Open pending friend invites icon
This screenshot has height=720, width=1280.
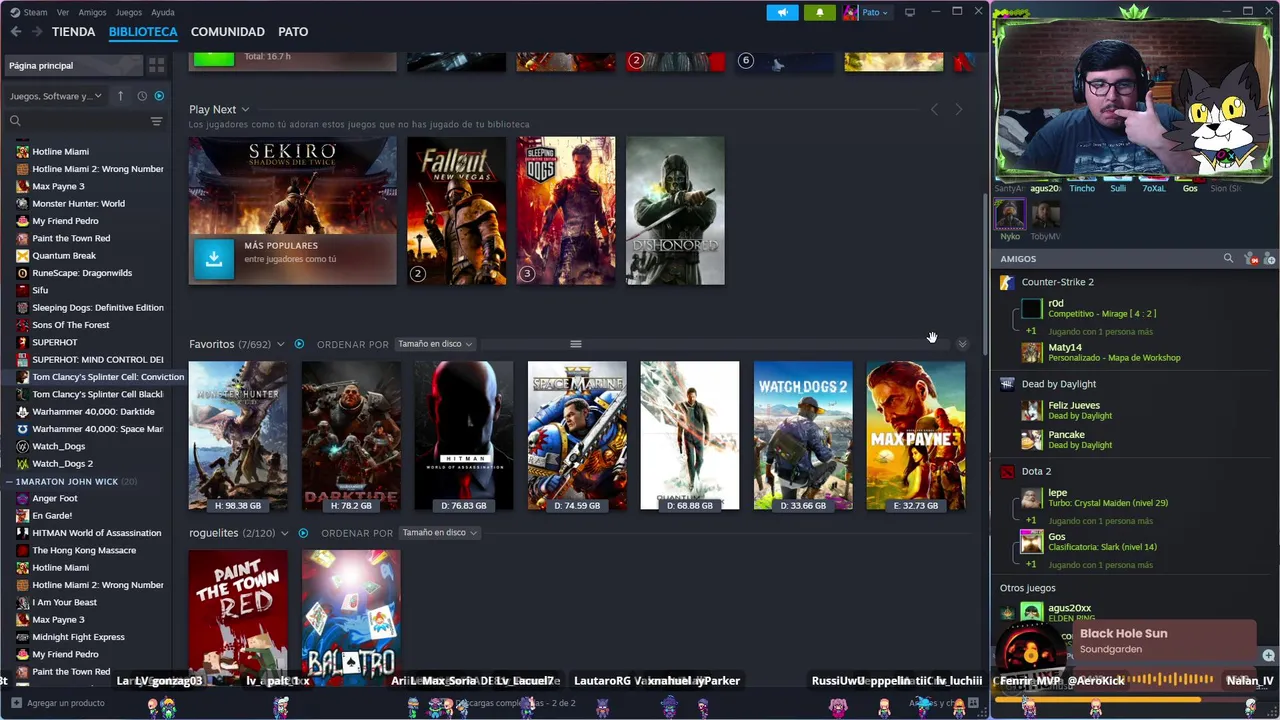(x=1250, y=258)
